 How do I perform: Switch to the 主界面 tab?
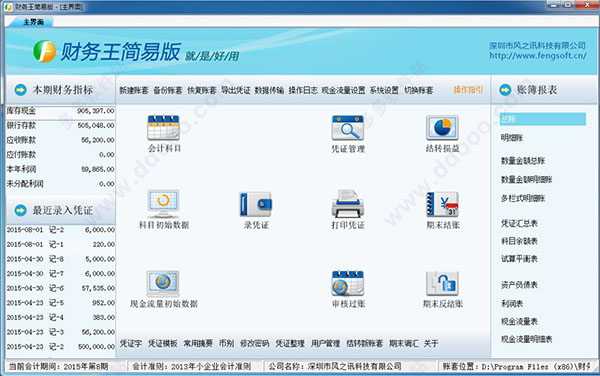click(33, 22)
